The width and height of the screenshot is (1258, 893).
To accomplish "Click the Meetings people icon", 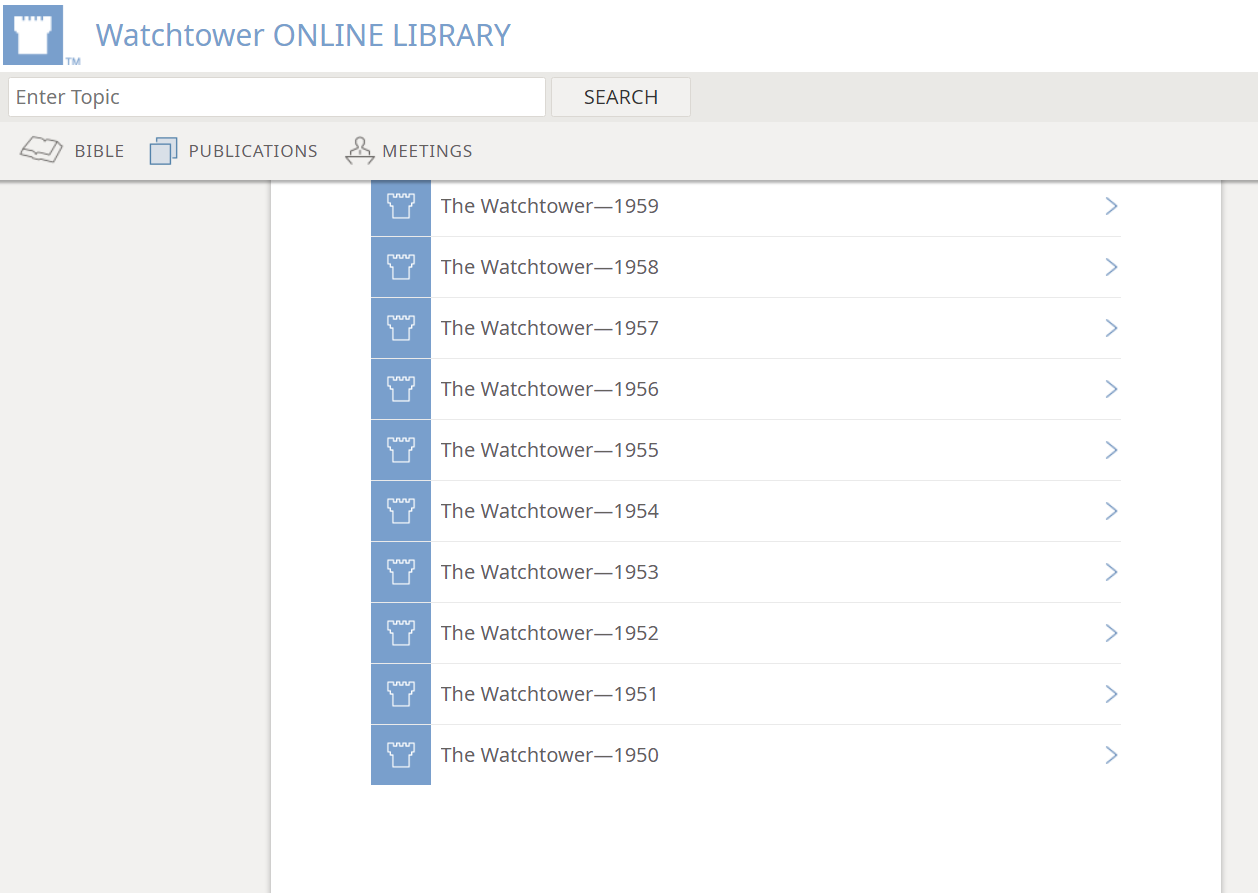I will click(x=360, y=151).
